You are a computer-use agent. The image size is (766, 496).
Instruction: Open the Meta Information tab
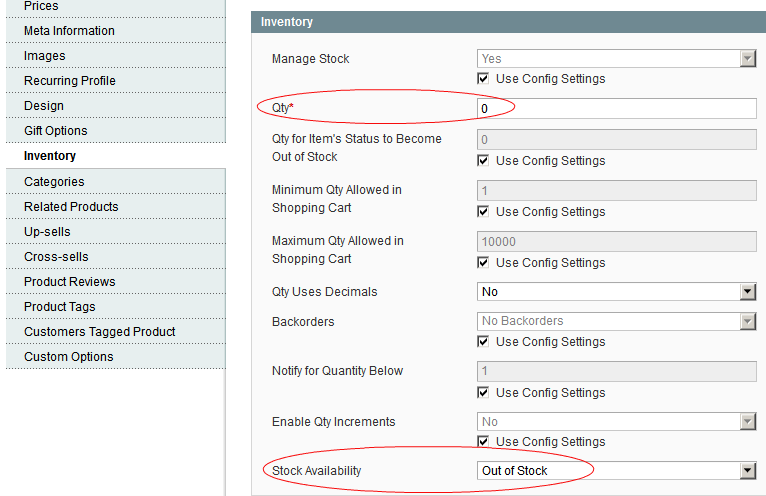(x=116, y=31)
